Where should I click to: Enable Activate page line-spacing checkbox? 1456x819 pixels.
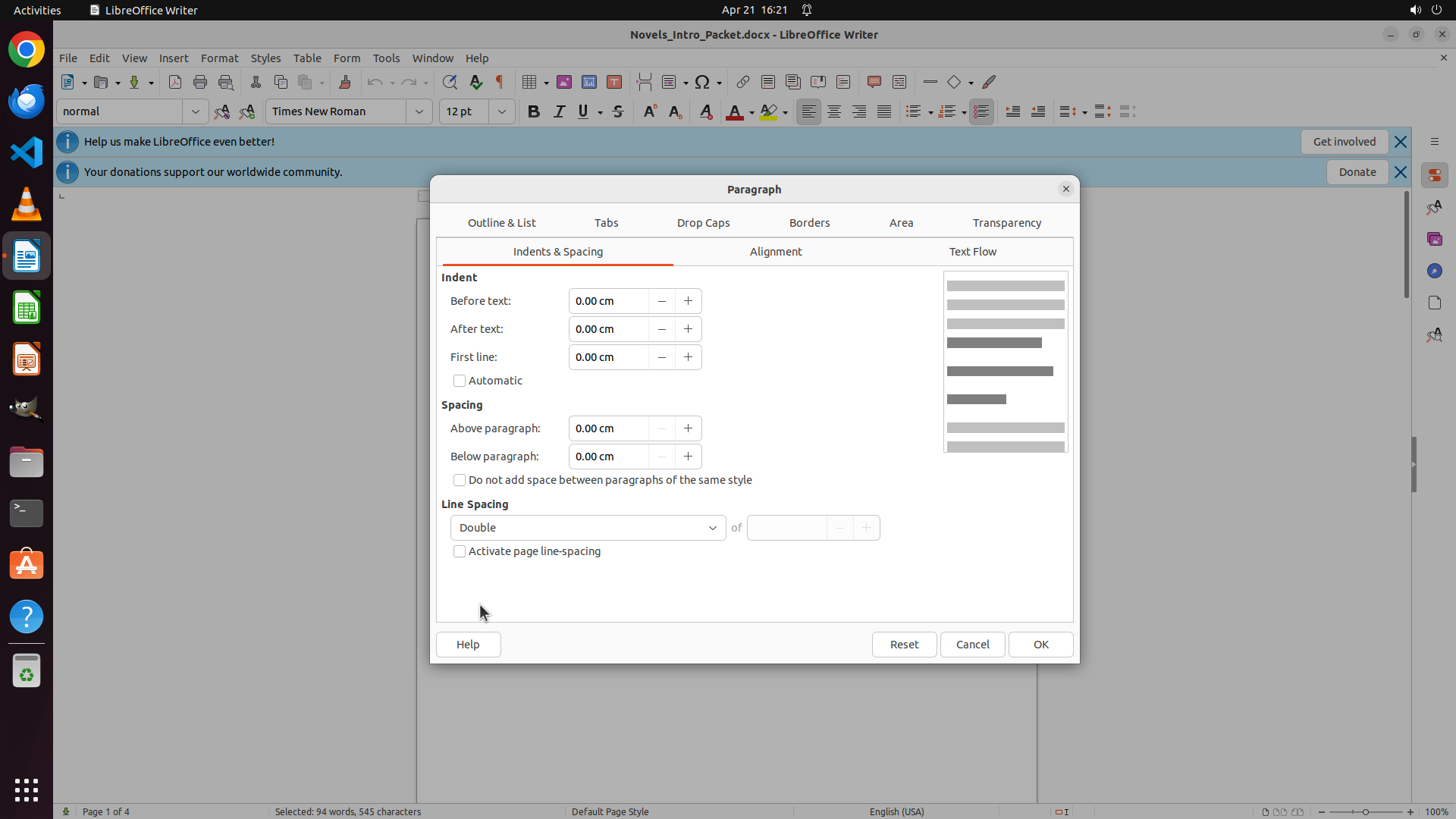pos(460,551)
